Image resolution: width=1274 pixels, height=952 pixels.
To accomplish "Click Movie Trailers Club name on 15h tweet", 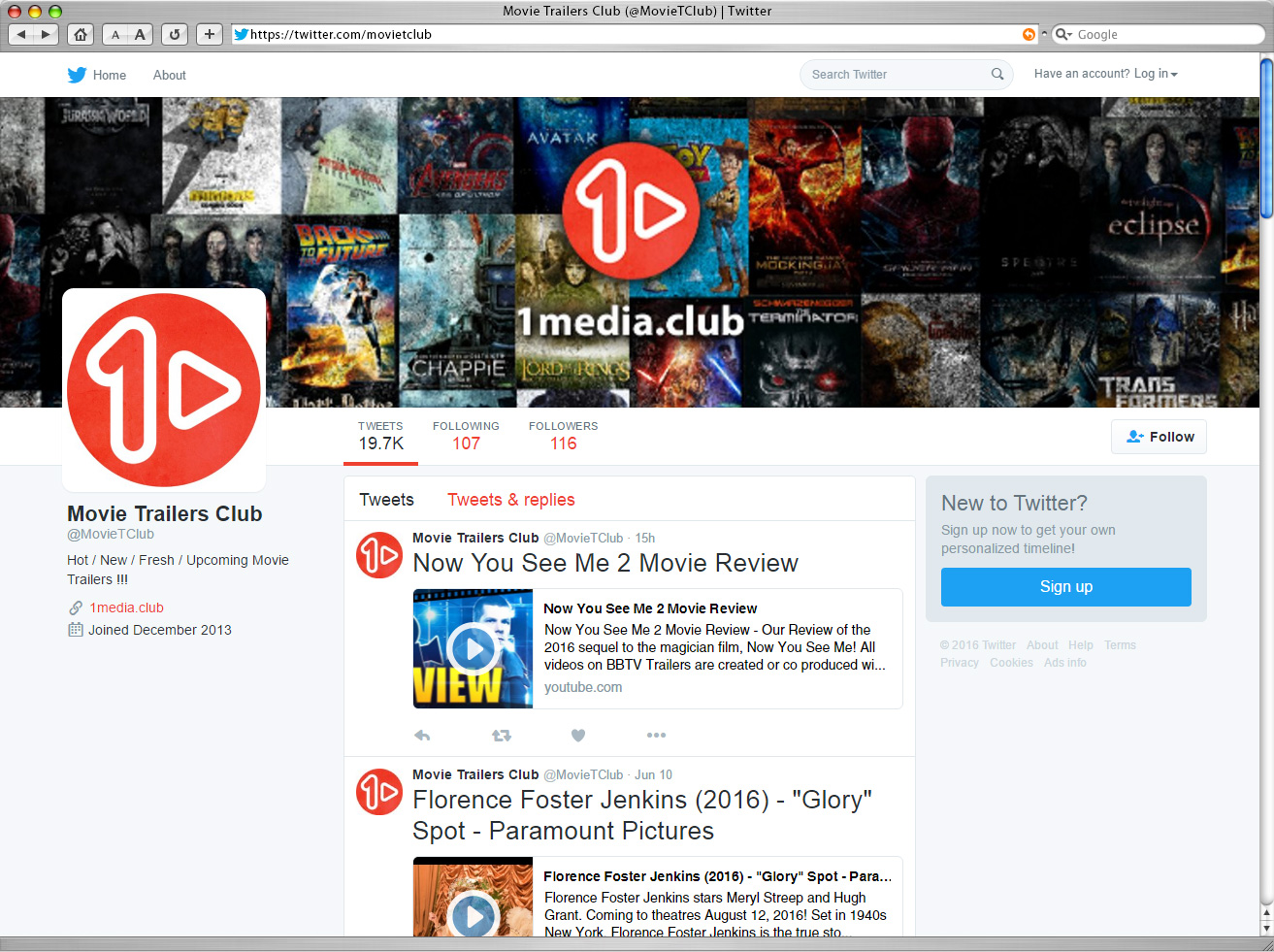I will 475,538.
